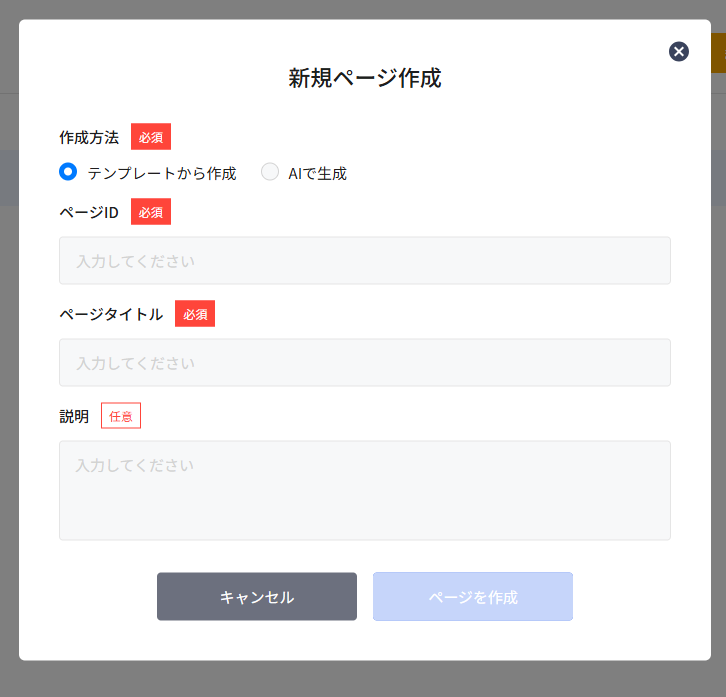The width and height of the screenshot is (726, 697).
Task: Click the orange button behind the dialog
Action: pyautogui.click(x=718, y=53)
